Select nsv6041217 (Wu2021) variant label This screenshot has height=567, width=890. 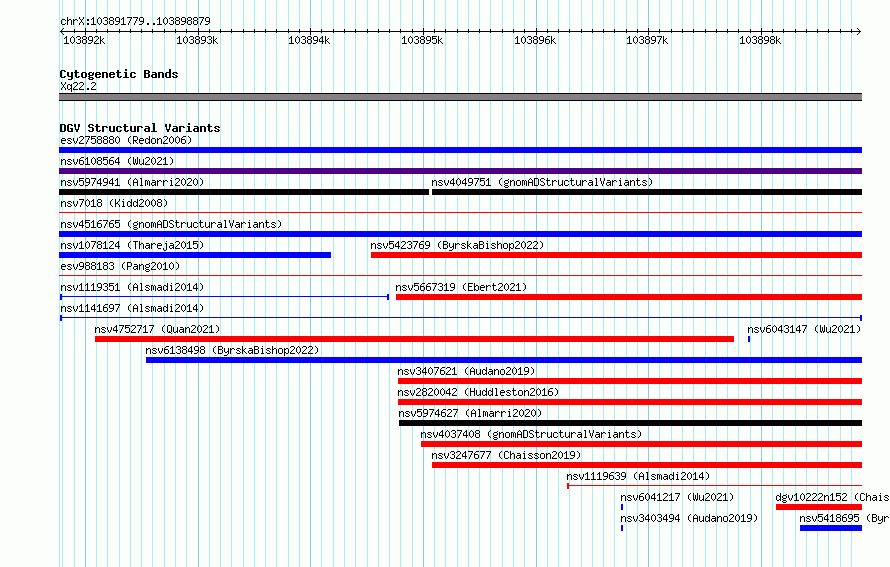click(677, 497)
